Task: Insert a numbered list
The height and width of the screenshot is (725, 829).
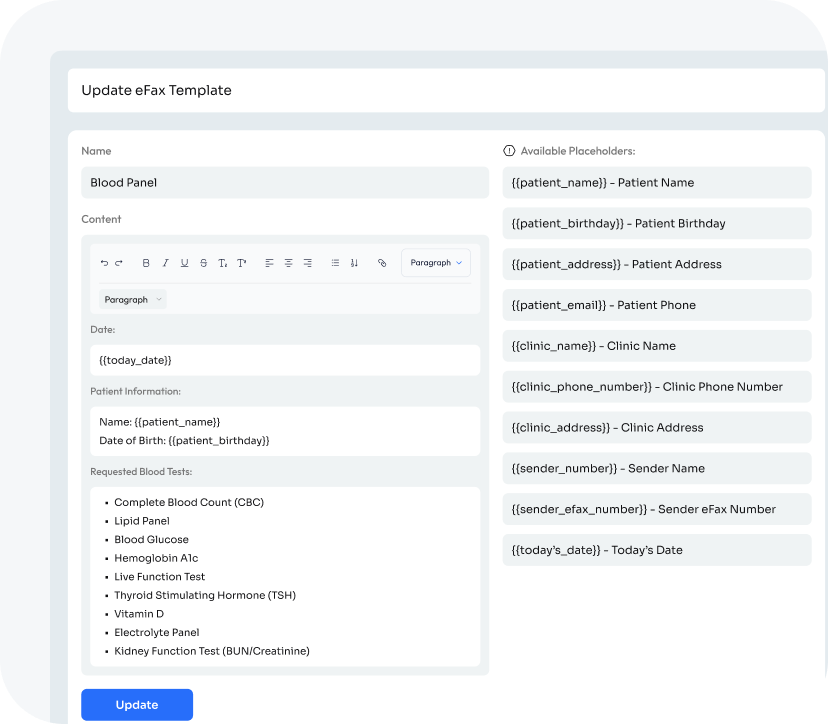Action: click(353, 263)
